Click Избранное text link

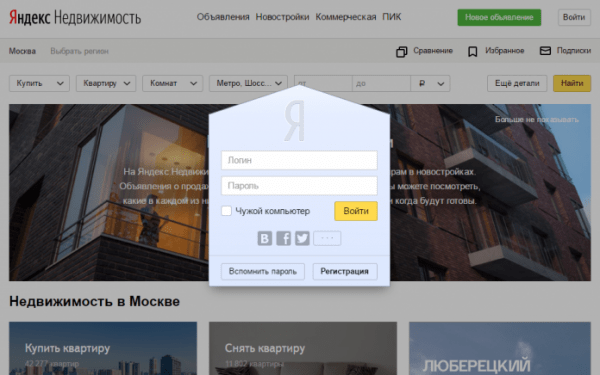click(x=505, y=51)
